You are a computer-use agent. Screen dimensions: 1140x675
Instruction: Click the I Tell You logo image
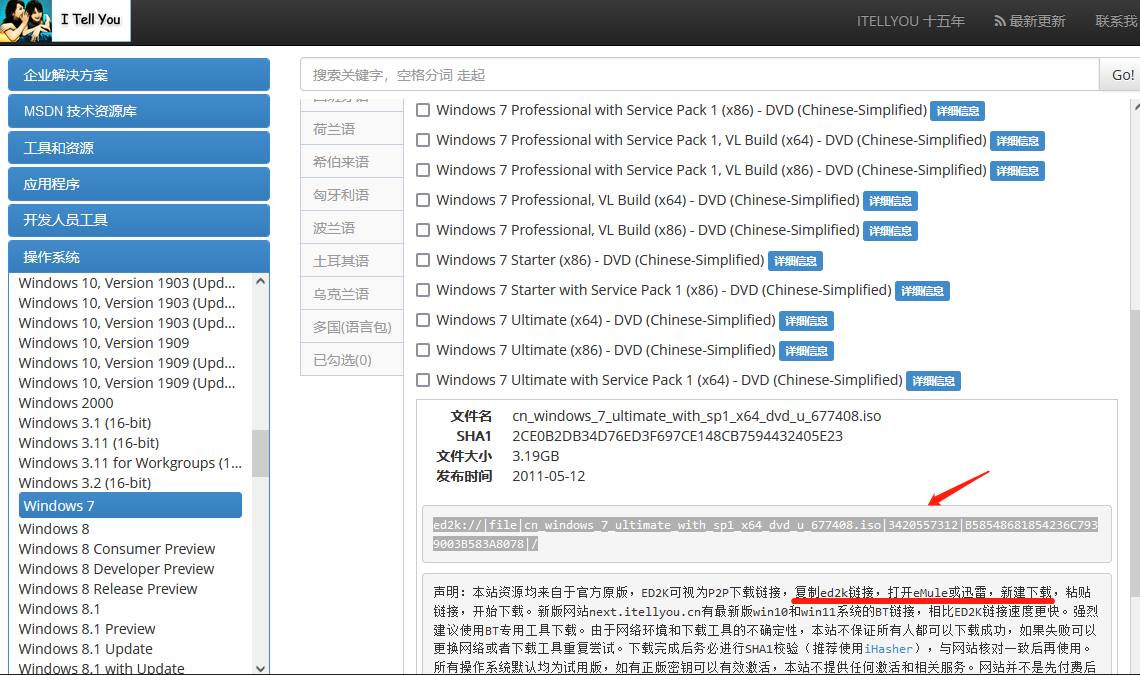coord(65,21)
